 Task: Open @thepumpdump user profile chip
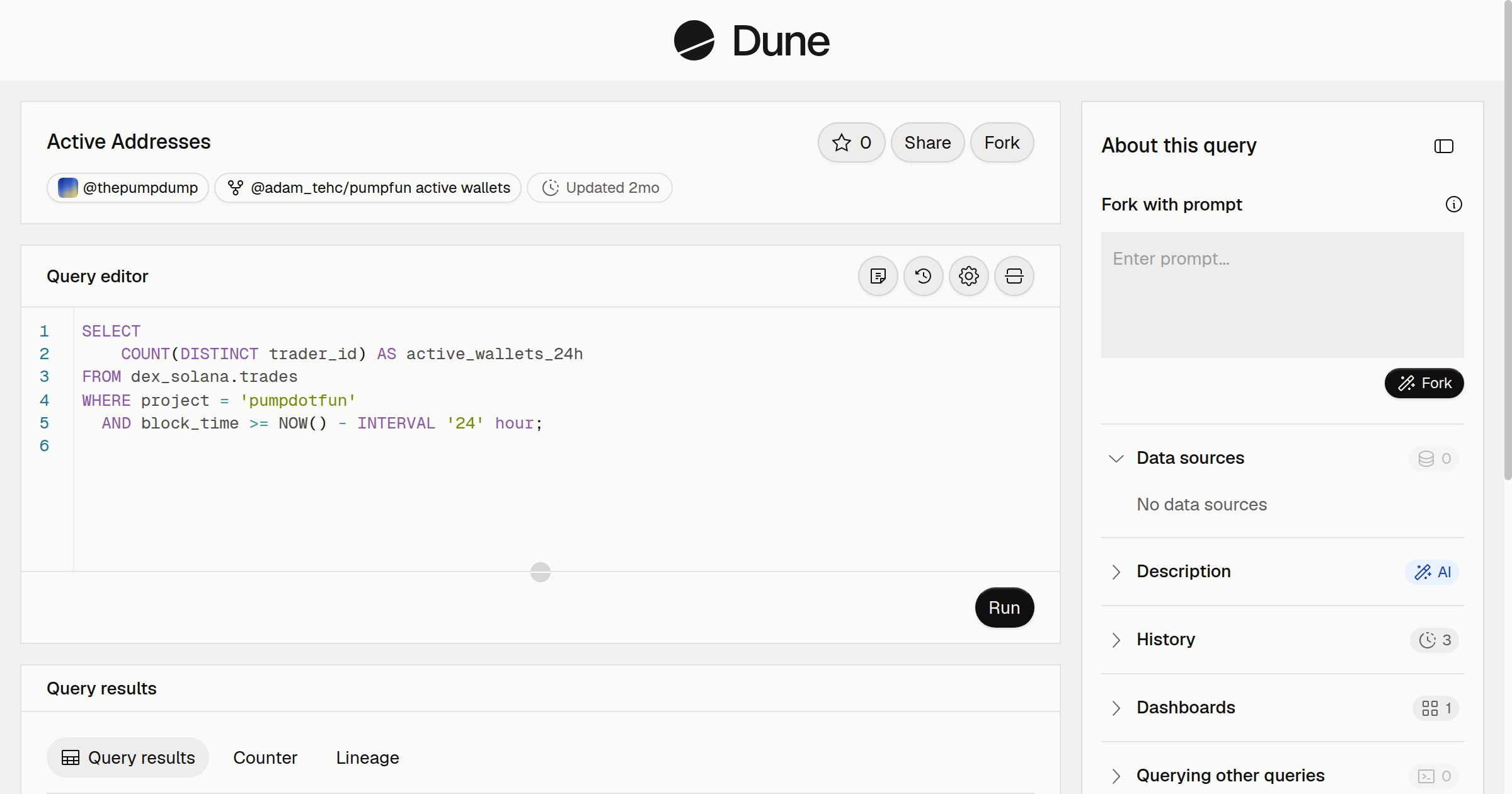pos(128,188)
